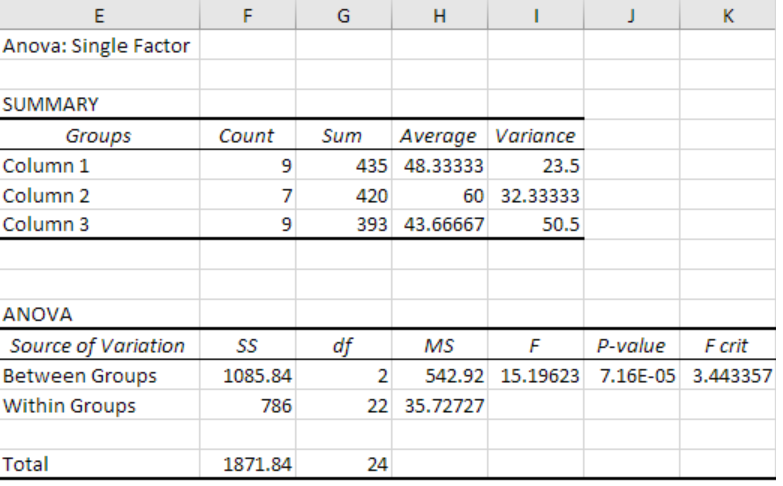The height and width of the screenshot is (486, 783).
Task: Click the 'Anova: Single Factor' cell
Action: pyautogui.click(x=99, y=45)
